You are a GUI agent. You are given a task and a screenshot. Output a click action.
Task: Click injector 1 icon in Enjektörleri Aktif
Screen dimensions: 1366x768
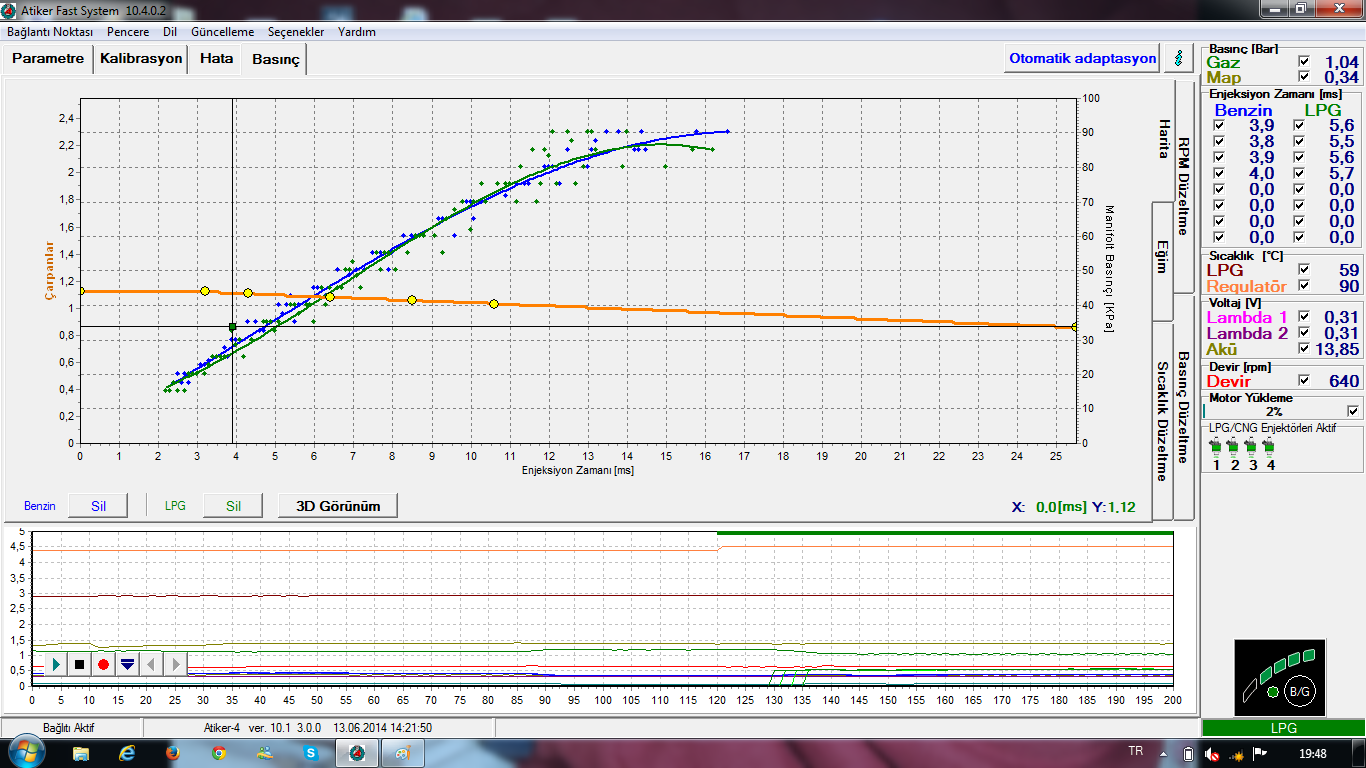[1216, 447]
